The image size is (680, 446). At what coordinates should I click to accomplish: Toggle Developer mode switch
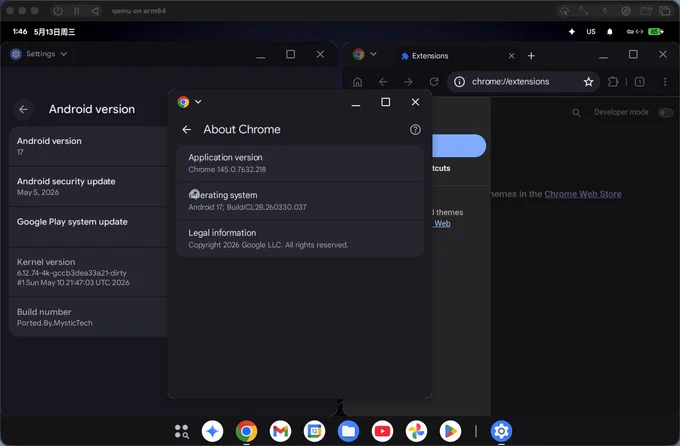pos(665,113)
